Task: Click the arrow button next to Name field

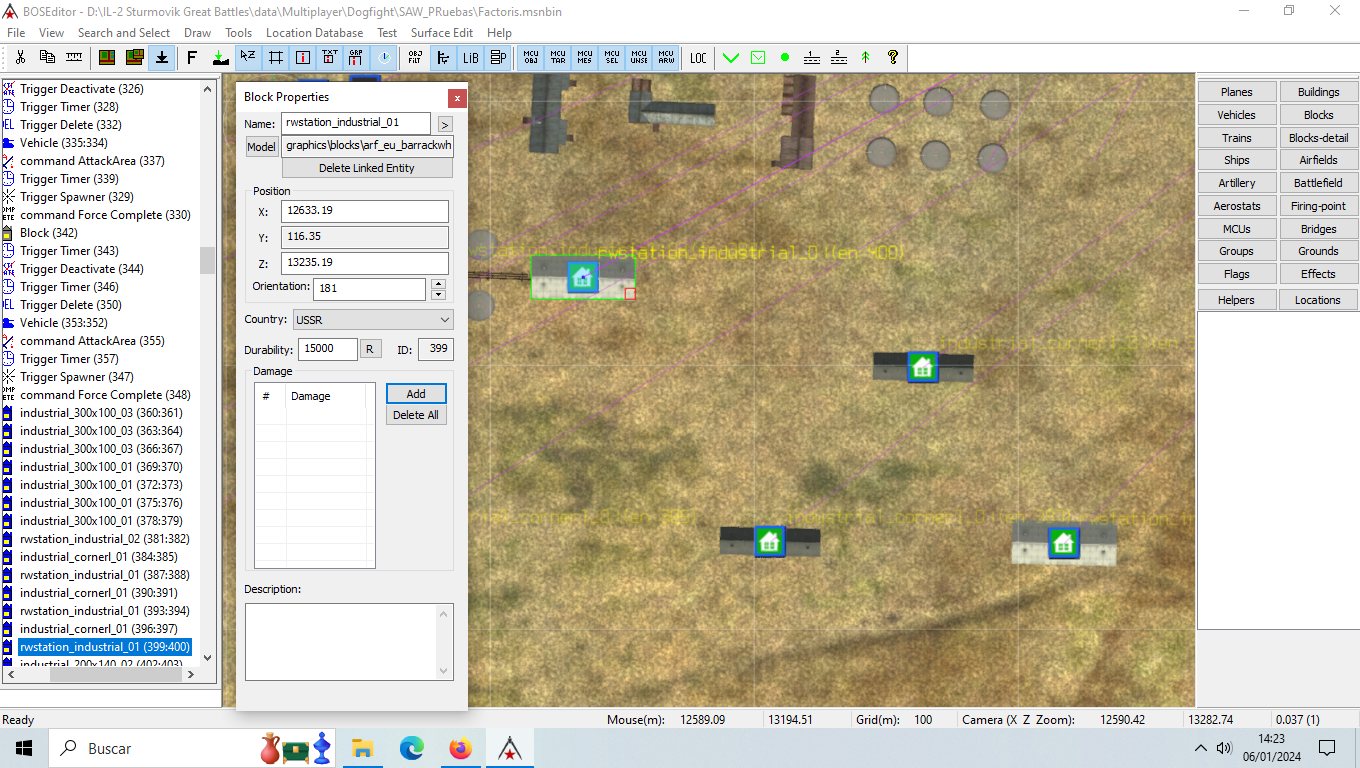Action: [x=445, y=124]
